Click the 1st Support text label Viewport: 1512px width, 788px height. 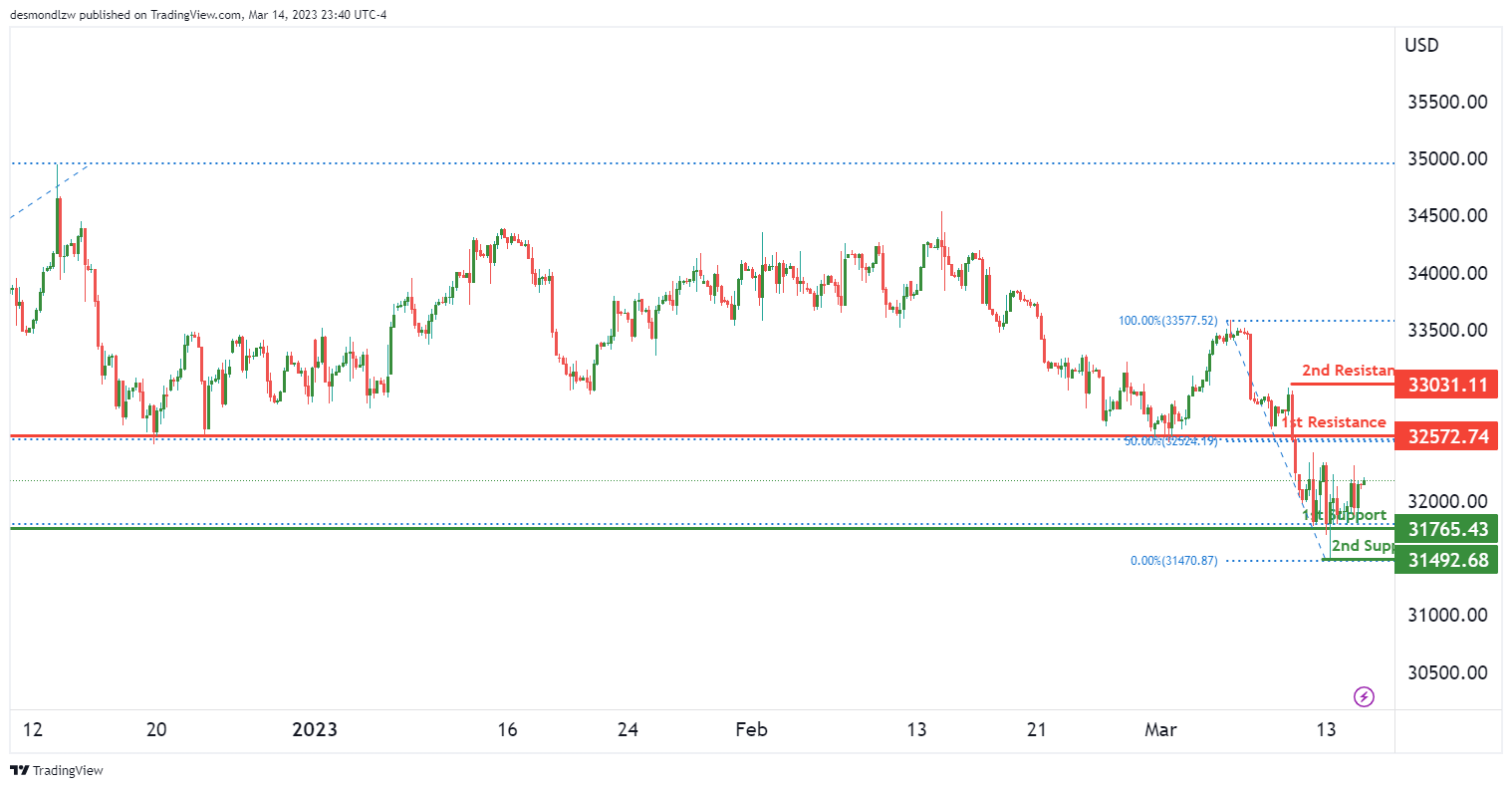click(1346, 515)
